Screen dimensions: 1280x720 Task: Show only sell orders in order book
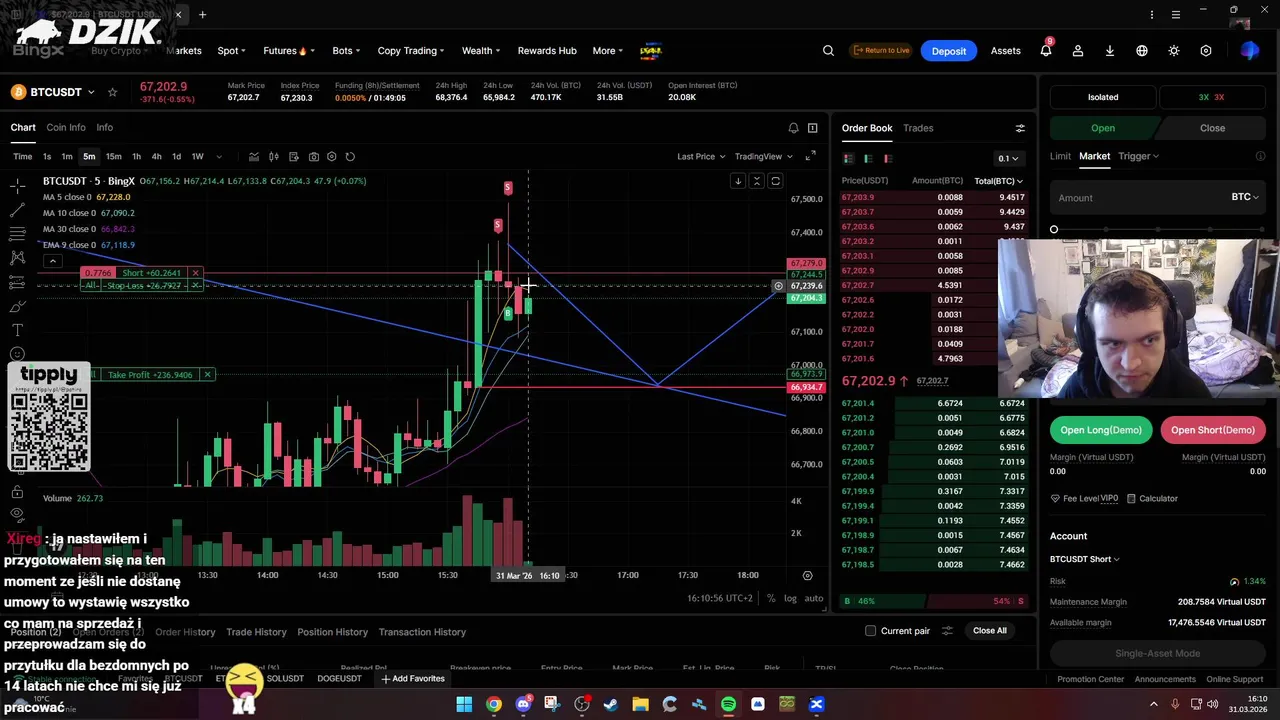(888, 158)
